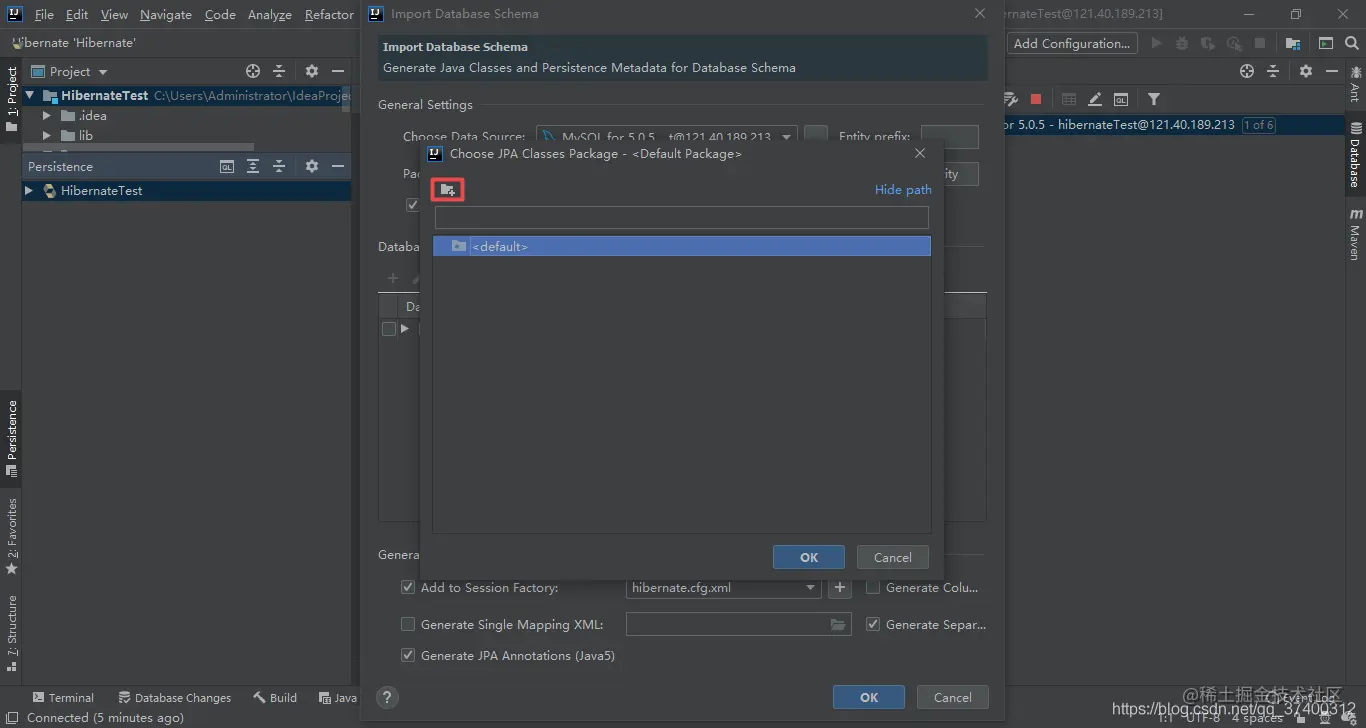
Task: Click red stop icon in Database toolbar
Action: [x=1036, y=99]
